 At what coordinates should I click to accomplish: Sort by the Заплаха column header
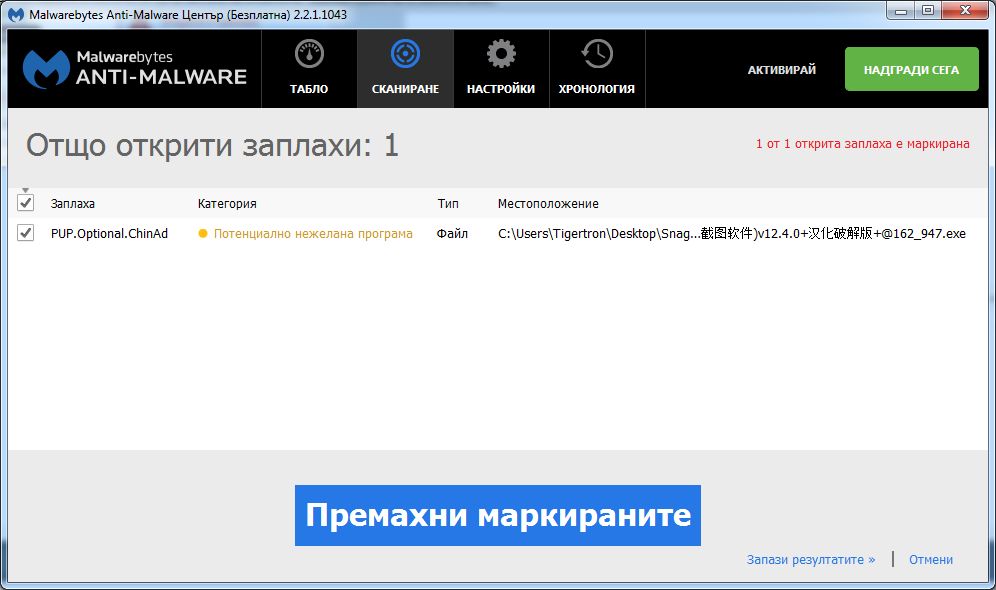point(72,204)
